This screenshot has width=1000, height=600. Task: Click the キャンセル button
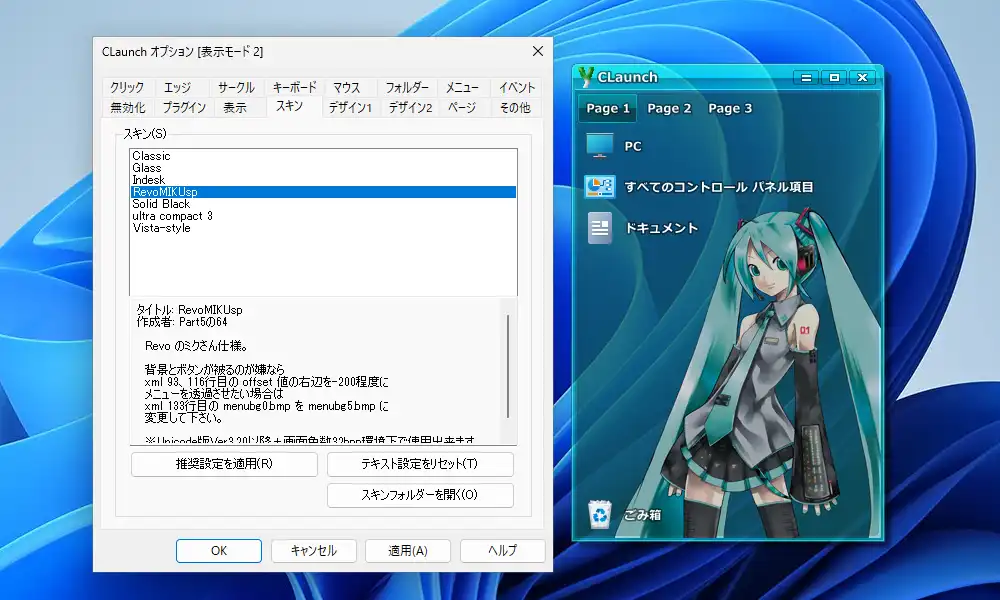pyautogui.click(x=313, y=551)
